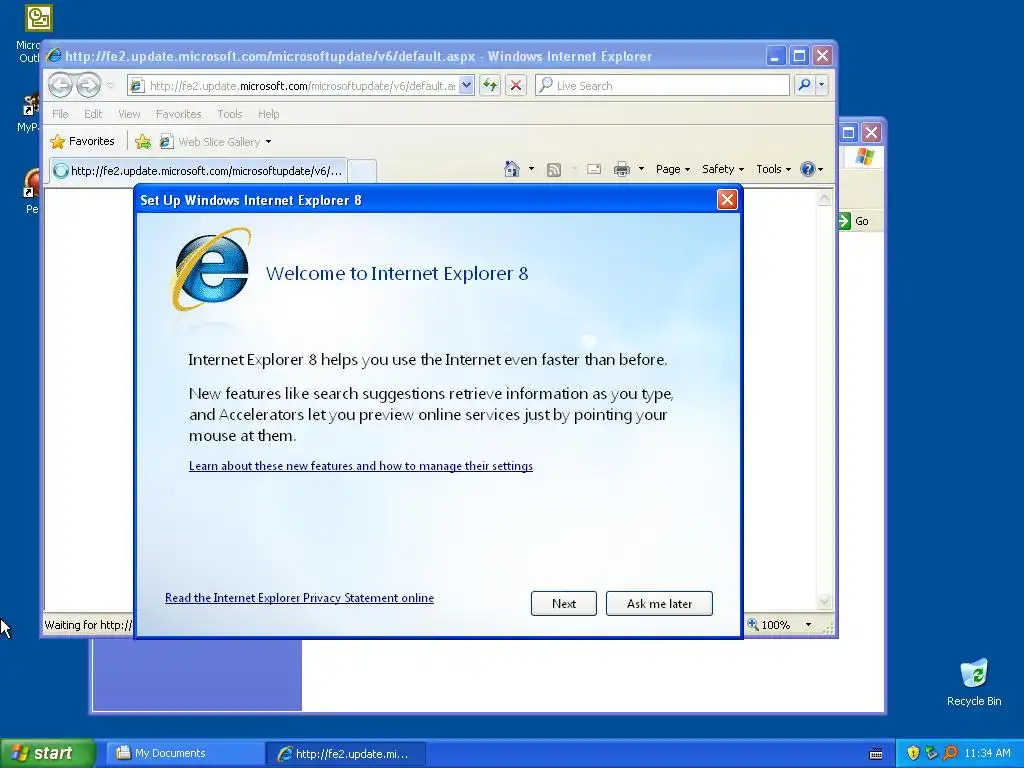Viewport: 1024px width, 768px height.
Task: Click the red Stop loading icon
Action: click(516, 86)
